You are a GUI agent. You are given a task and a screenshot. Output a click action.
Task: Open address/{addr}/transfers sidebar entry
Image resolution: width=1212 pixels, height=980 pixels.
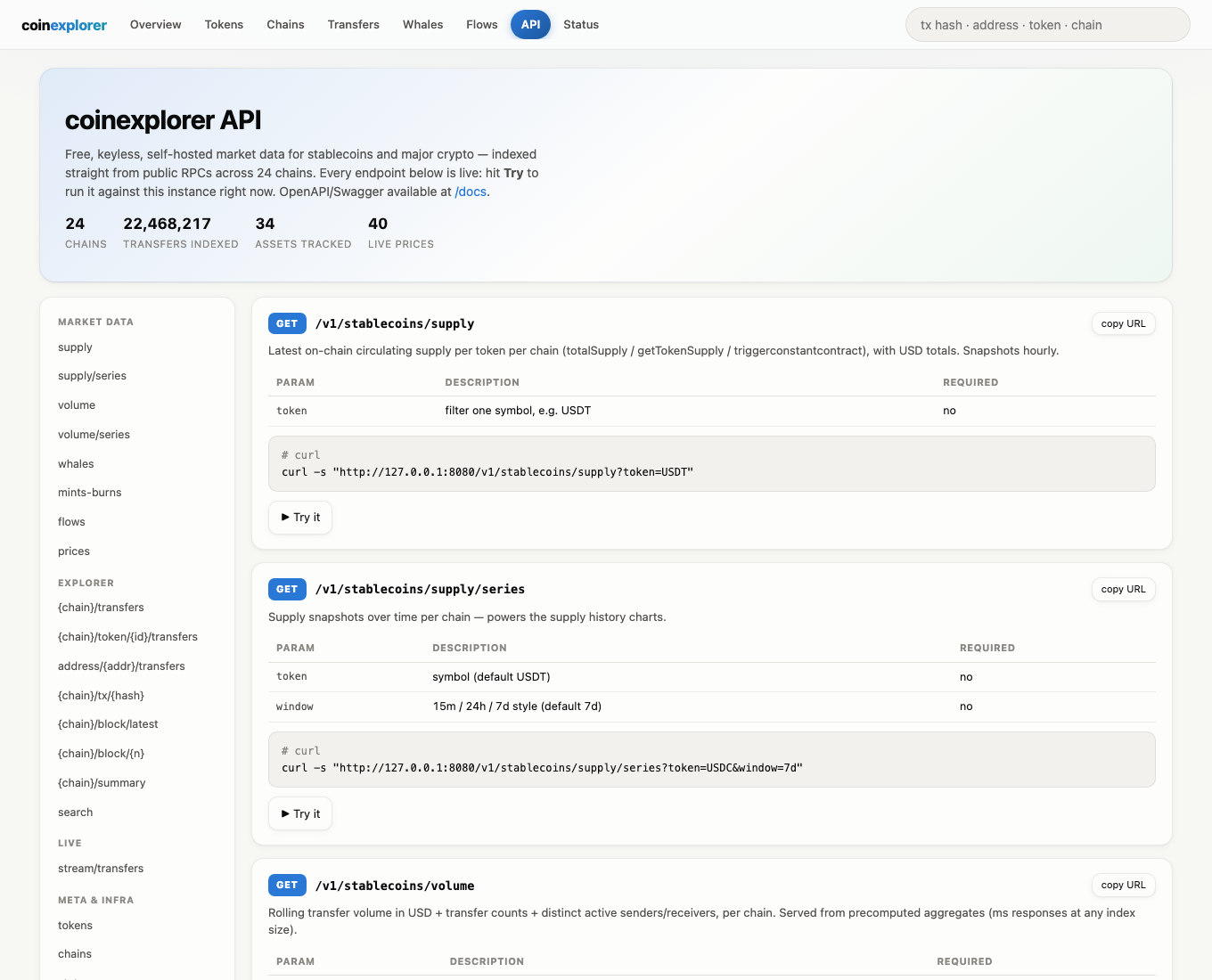[121, 666]
